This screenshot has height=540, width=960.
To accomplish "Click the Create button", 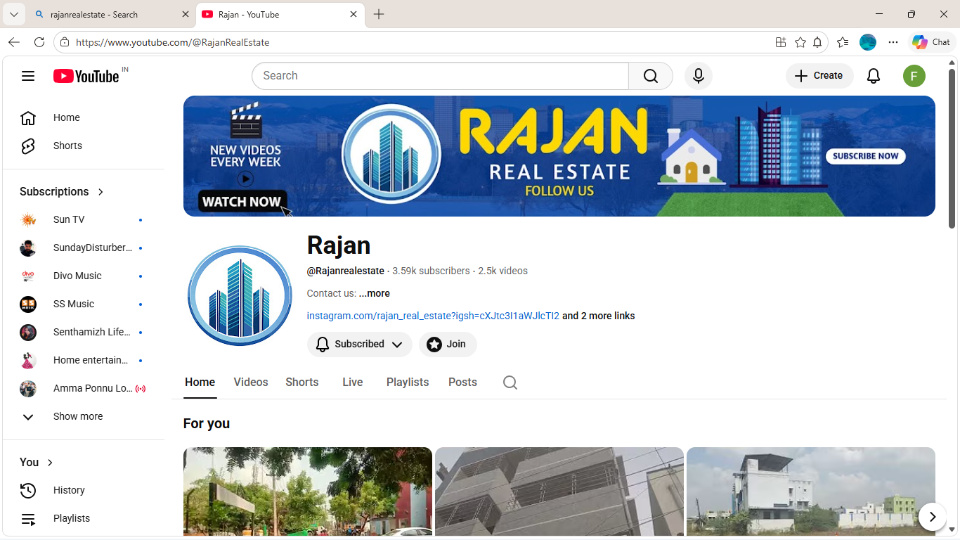I will tap(819, 76).
